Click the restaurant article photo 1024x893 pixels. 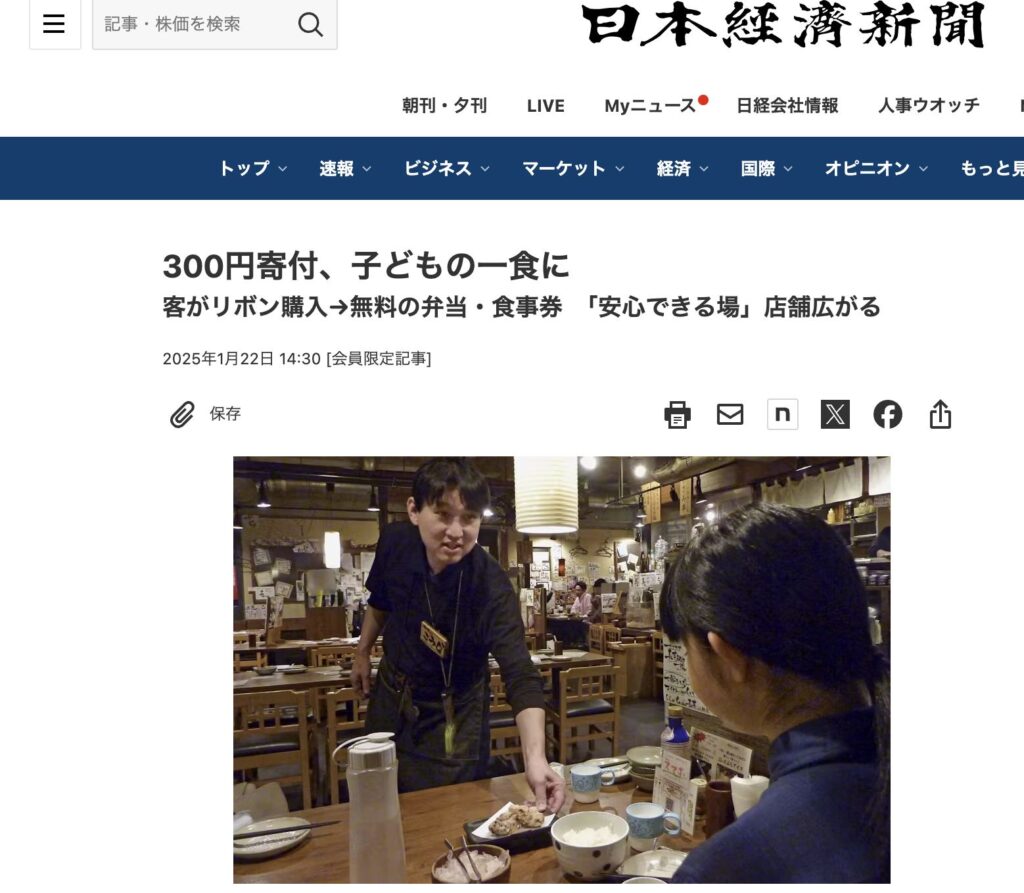point(562,670)
